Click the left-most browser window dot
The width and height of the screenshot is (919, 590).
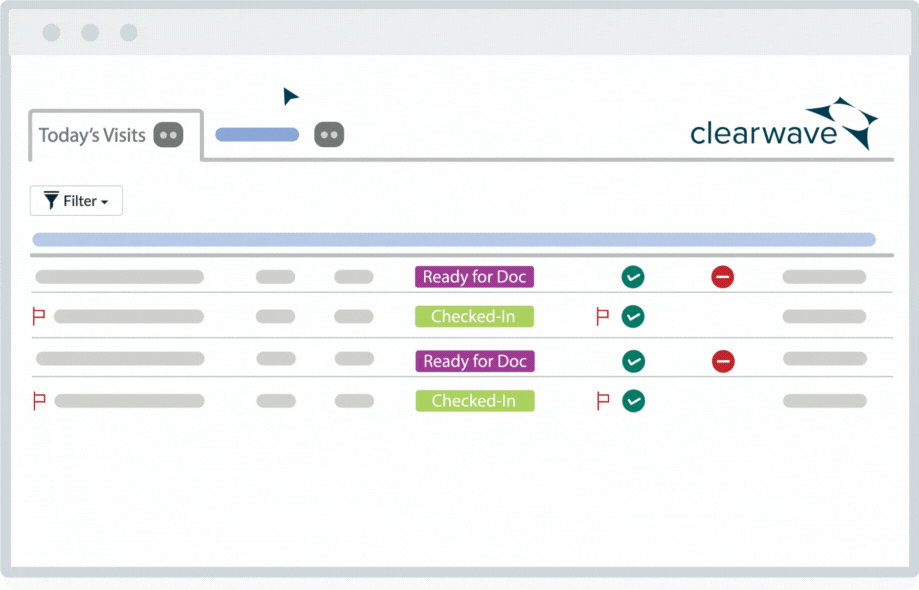tap(51, 32)
